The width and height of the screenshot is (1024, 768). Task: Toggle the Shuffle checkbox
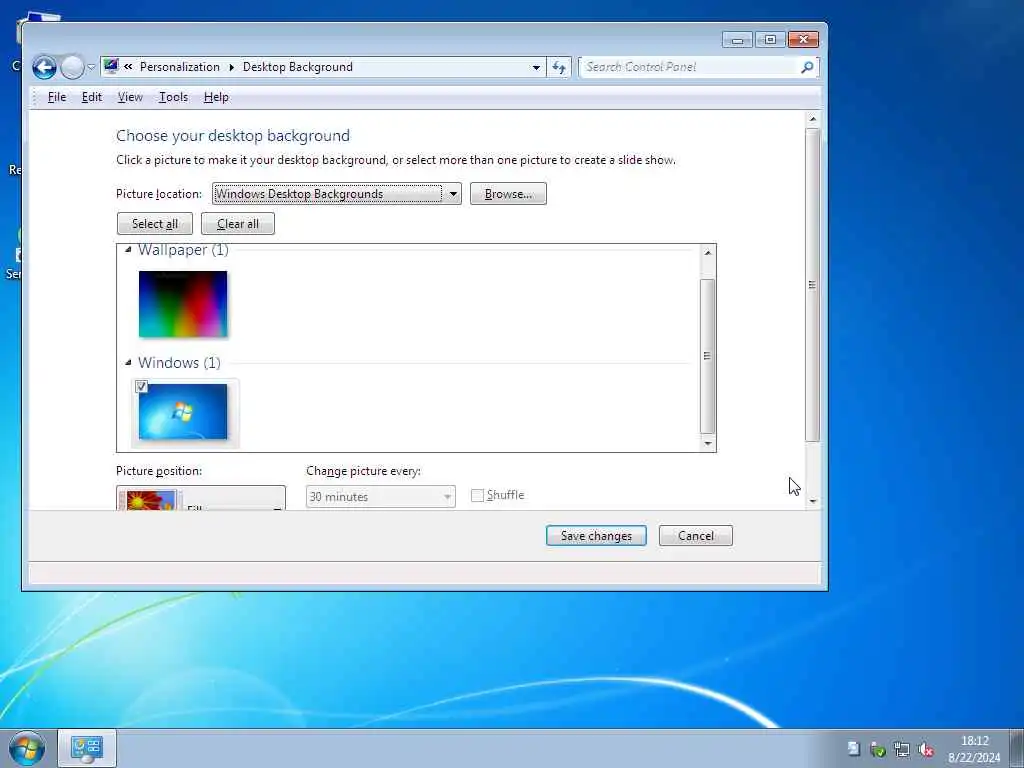pyautogui.click(x=477, y=496)
